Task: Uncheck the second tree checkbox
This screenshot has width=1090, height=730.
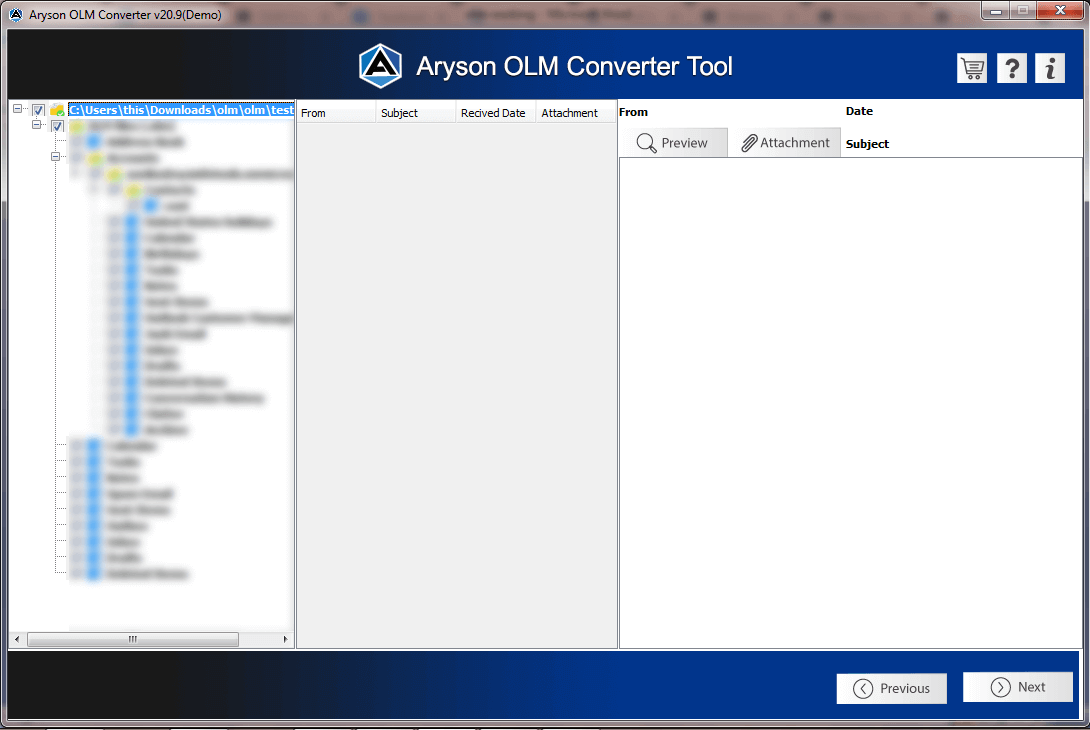Action: pos(57,126)
